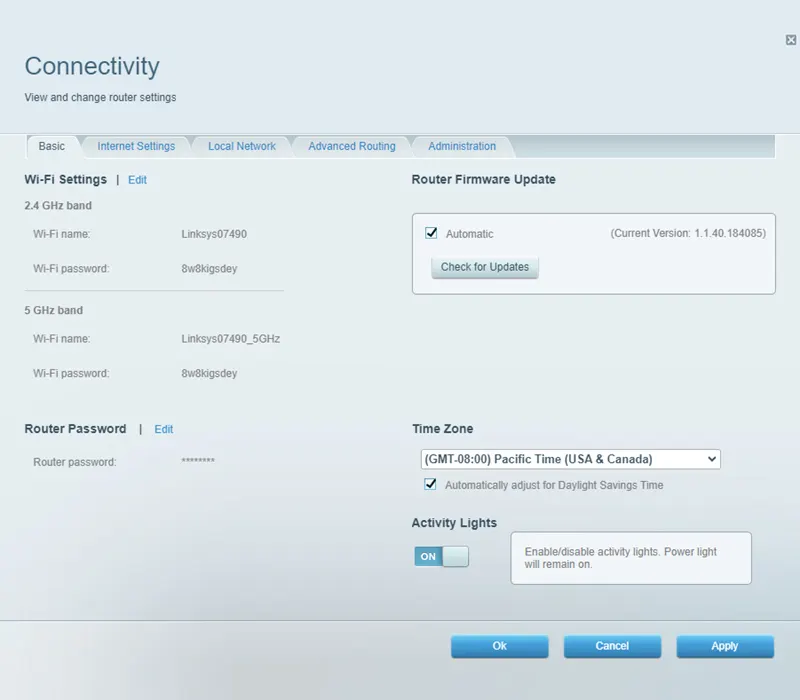This screenshot has width=800, height=700.
Task: Cancel changes to router settings
Action: [x=612, y=646]
